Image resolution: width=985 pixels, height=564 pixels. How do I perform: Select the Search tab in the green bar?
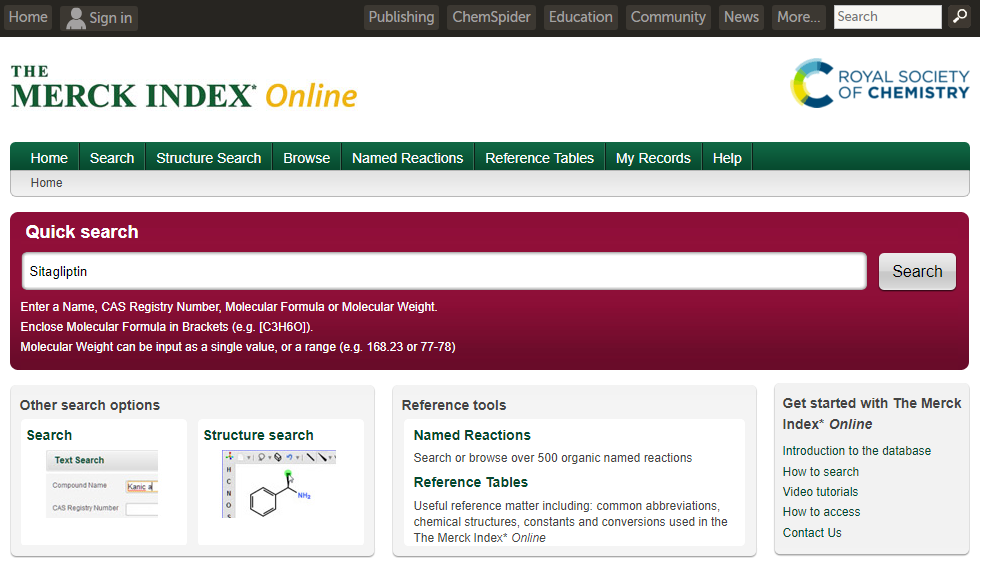click(x=112, y=158)
